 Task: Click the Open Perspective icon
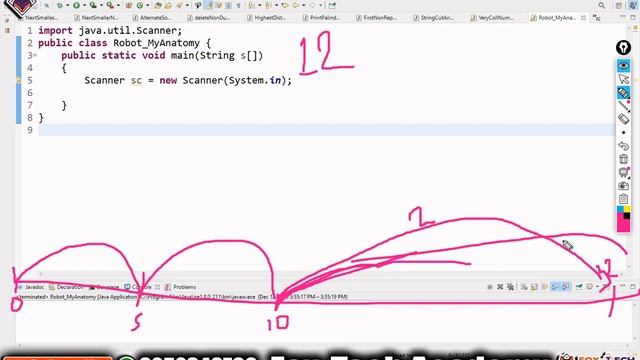click(x=619, y=5)
